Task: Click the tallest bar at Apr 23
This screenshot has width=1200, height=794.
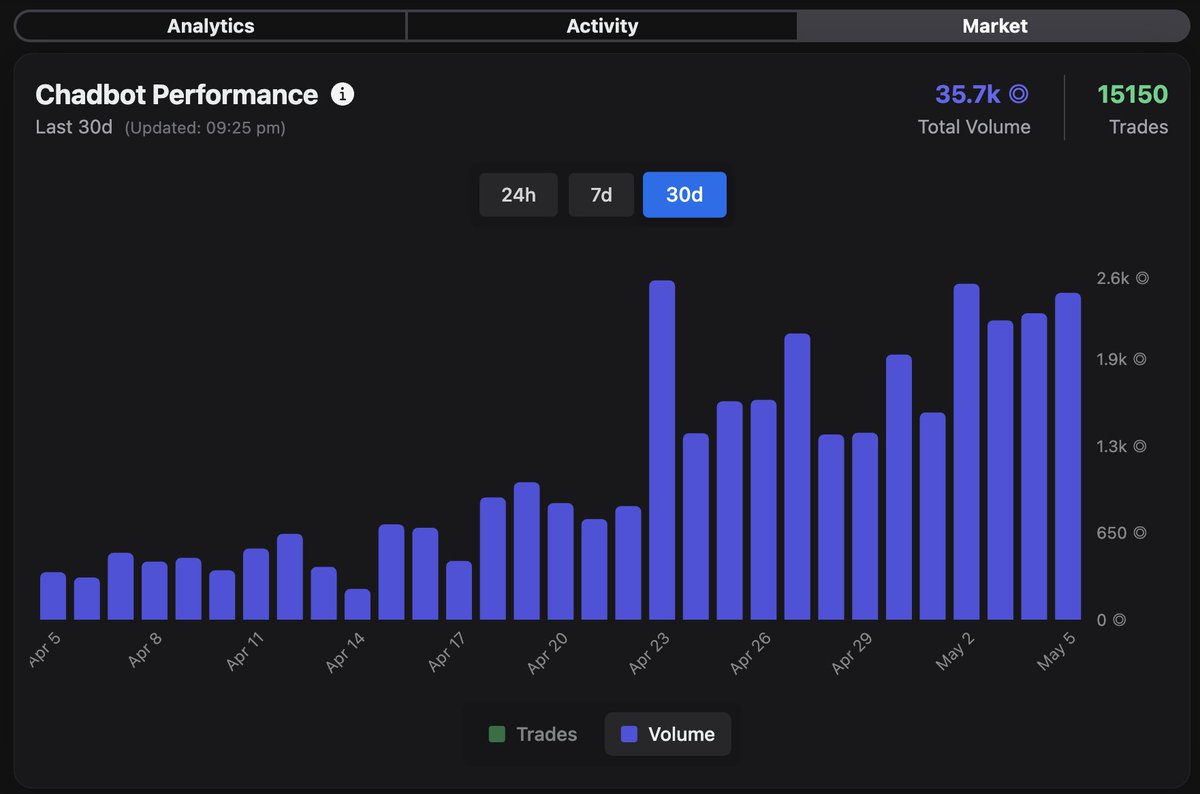Action: 662,450
